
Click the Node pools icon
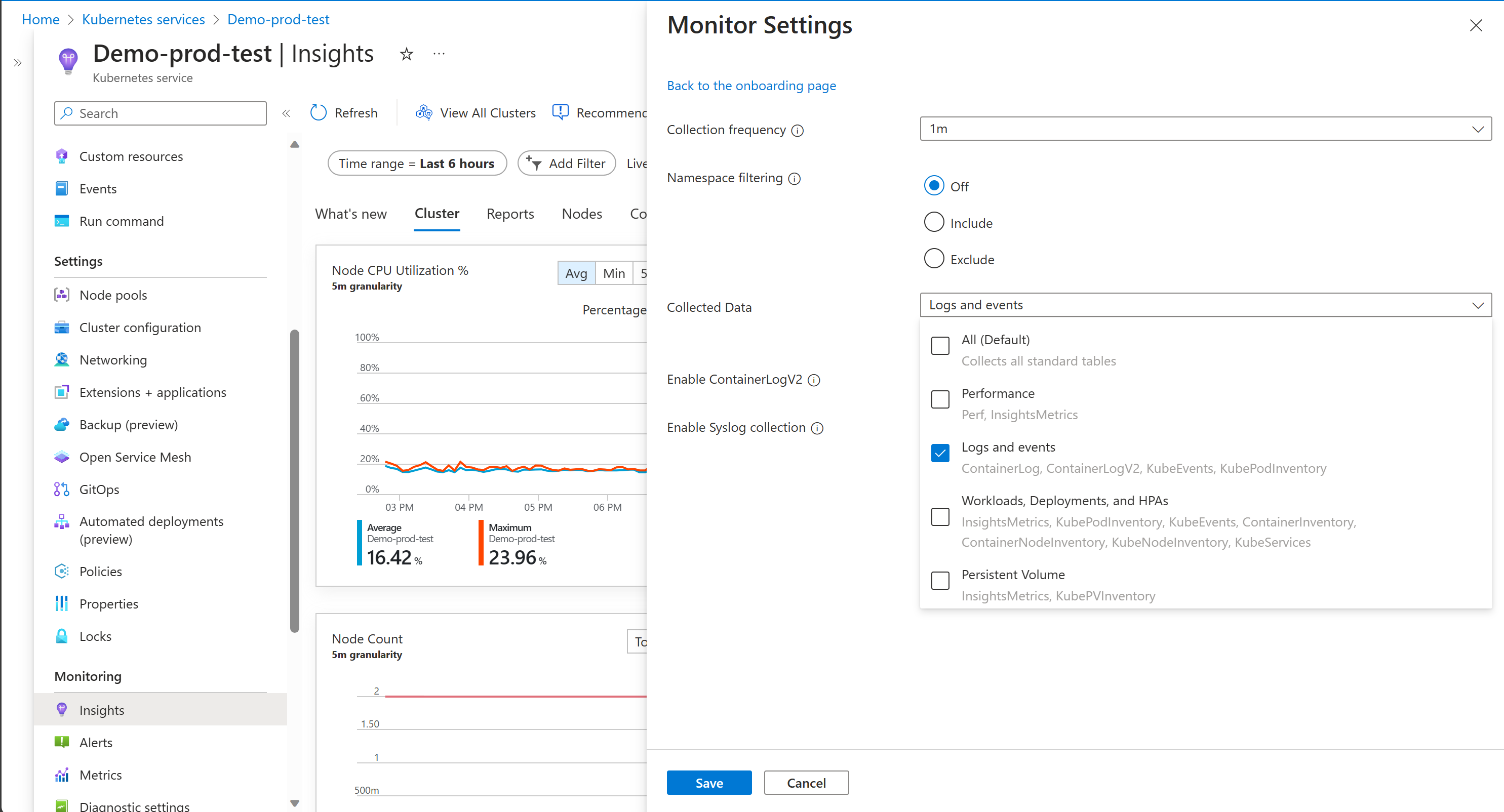coord(61,295)
